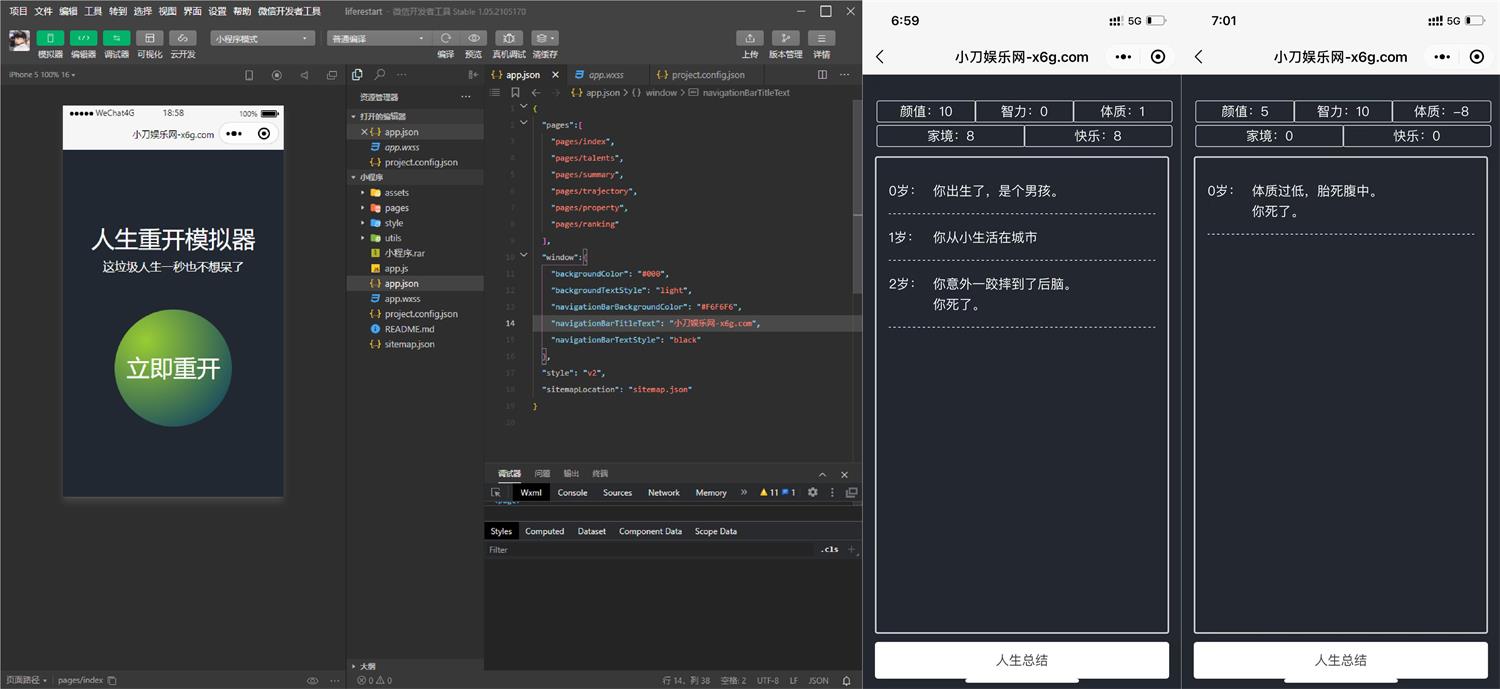Viewport: 1500px width, 689px height.
Task: Open the 调试器 debugger panel
Action: click(x=117, y=37)
